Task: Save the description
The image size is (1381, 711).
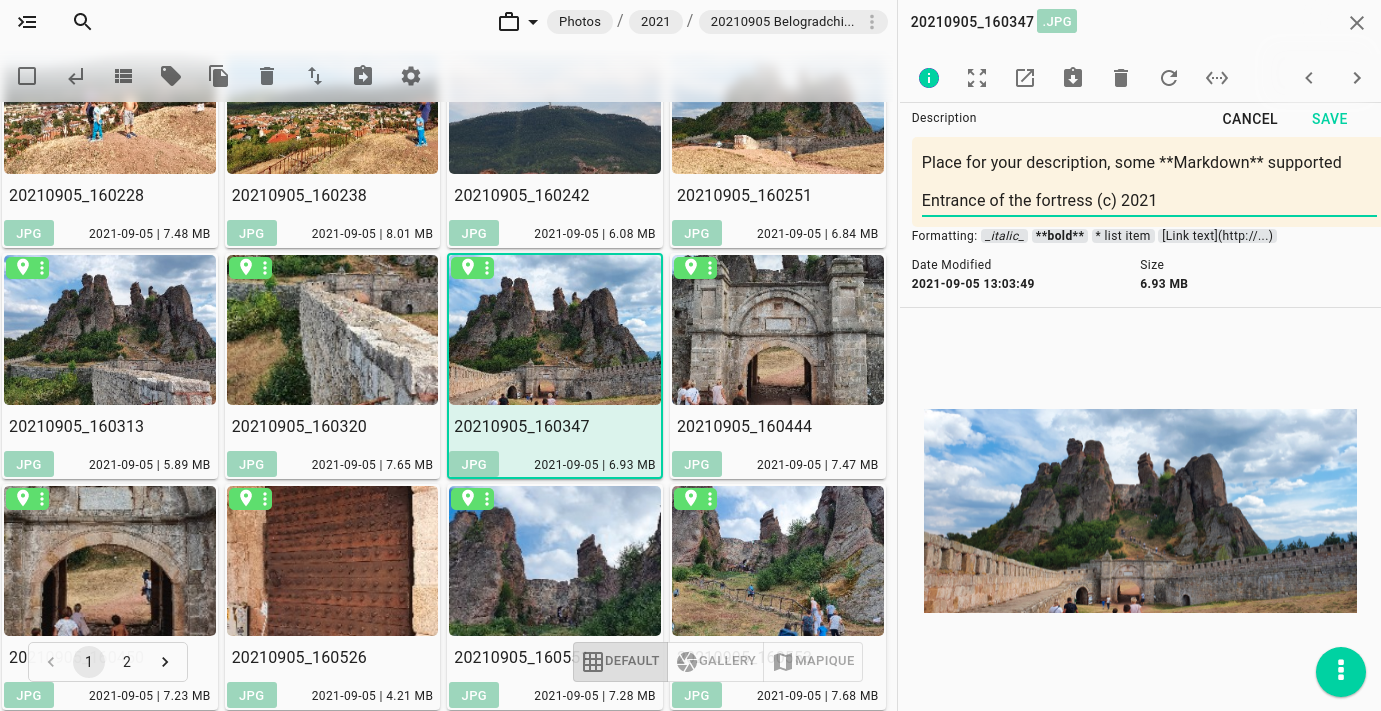Action: pos(1329,119)
